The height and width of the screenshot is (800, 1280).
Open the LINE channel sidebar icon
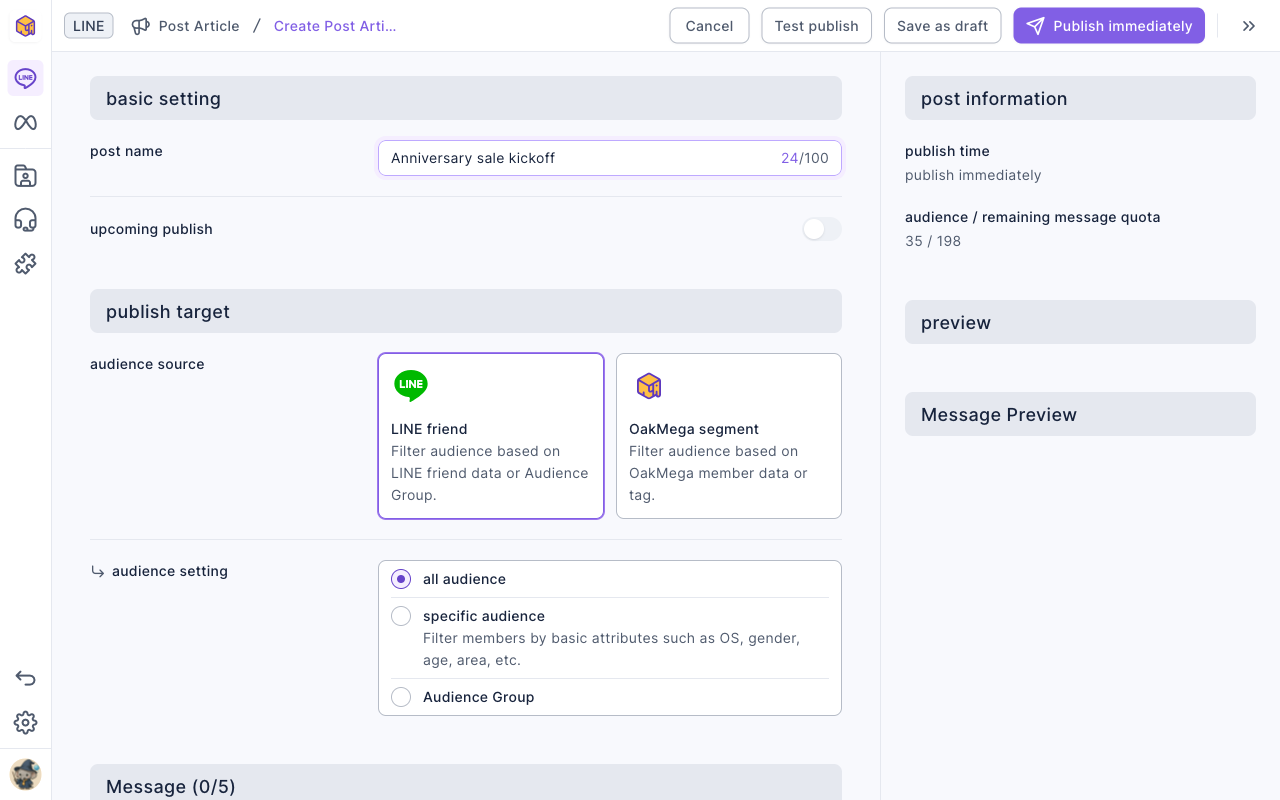click(x=25, y=78)
